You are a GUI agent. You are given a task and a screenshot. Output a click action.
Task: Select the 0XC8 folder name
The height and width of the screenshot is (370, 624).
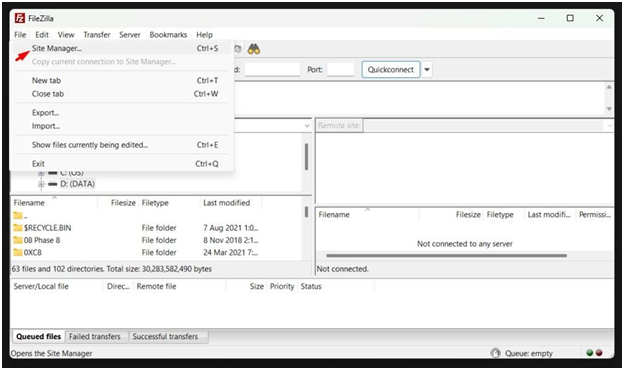pos(33,253)
